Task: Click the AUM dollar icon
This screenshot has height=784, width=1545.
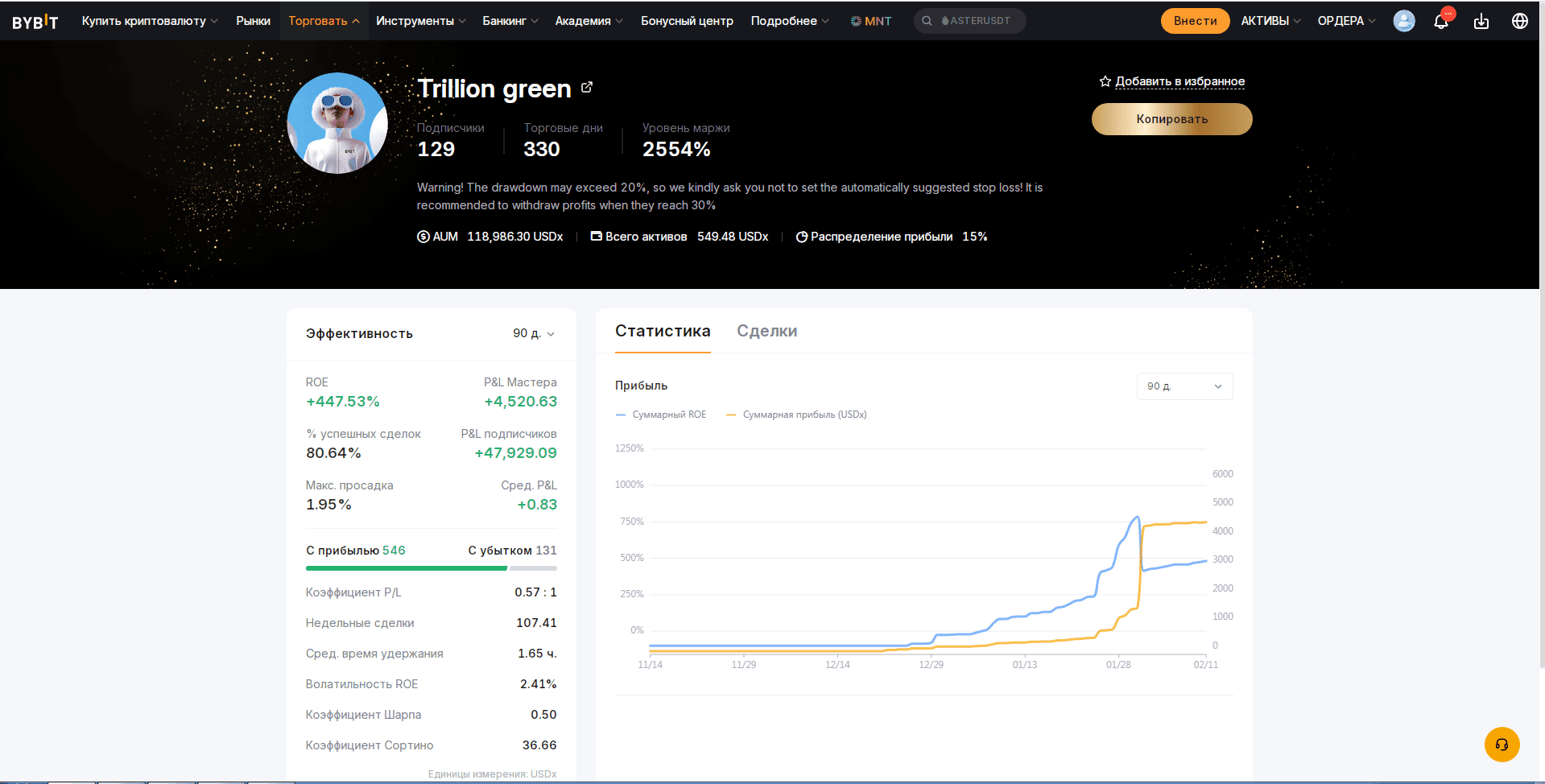Action: 423,237
